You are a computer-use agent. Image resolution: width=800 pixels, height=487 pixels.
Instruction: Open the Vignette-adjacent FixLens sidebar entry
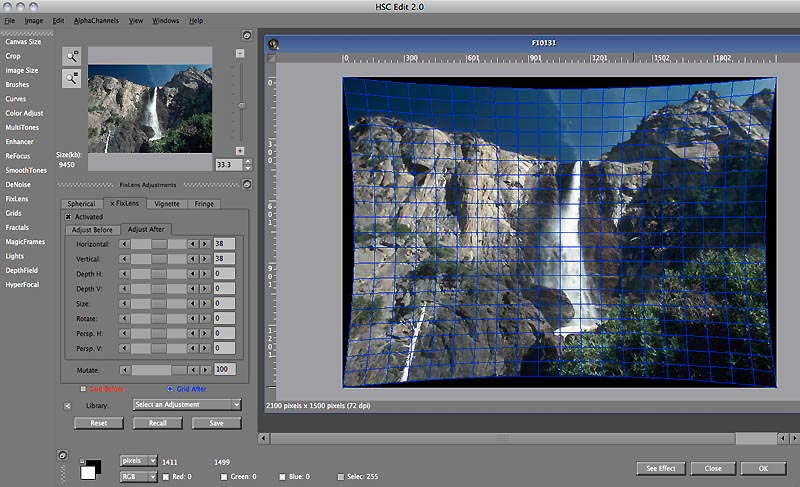click(17, 199)
